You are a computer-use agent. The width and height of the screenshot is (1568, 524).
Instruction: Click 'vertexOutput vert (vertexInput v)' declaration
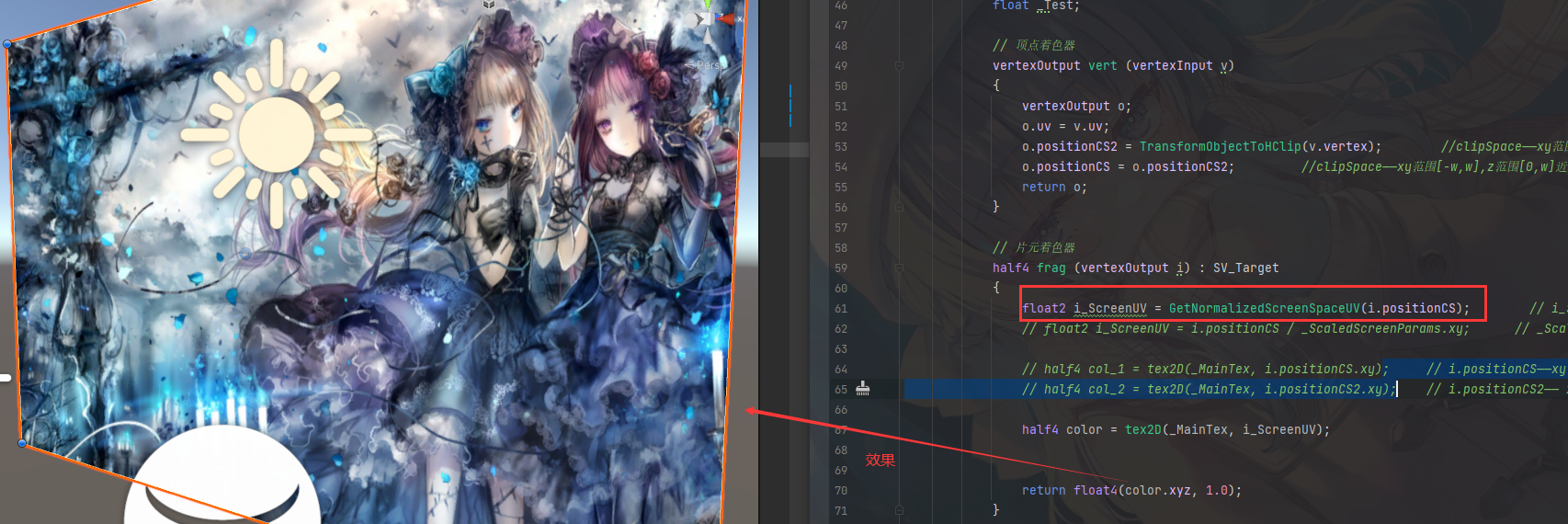pos(1113,65)
